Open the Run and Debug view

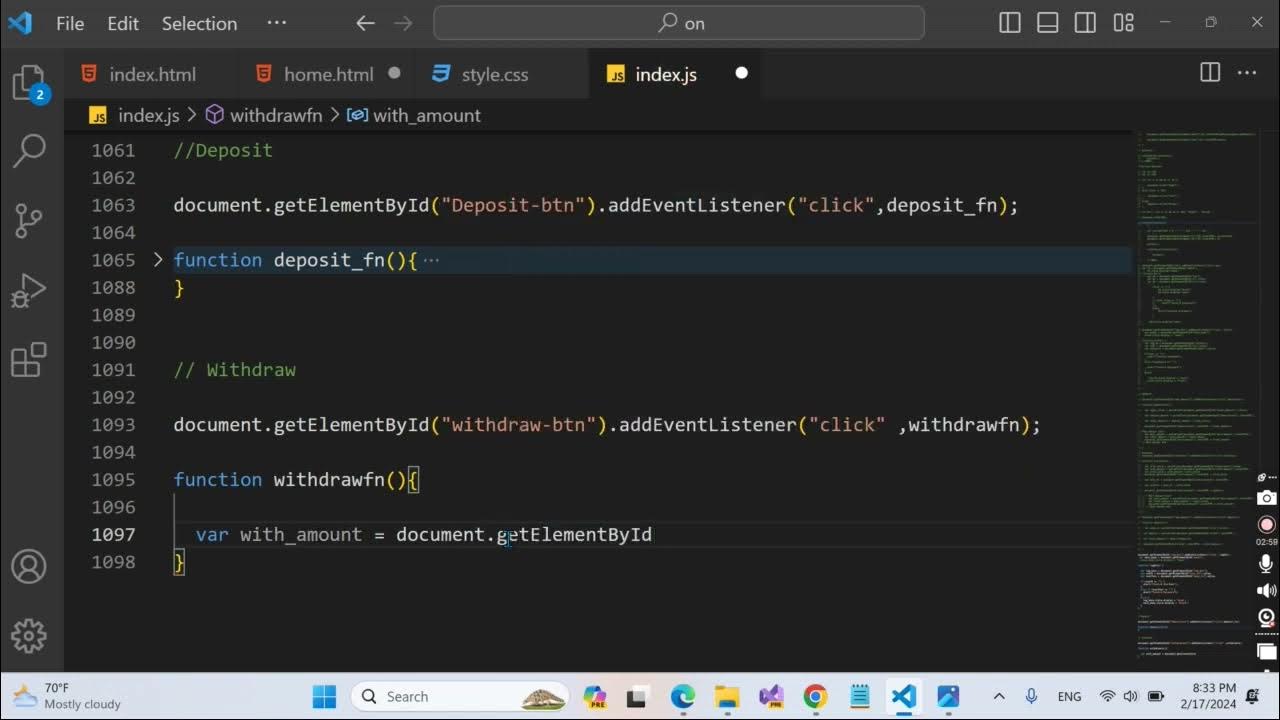point(29,290)
